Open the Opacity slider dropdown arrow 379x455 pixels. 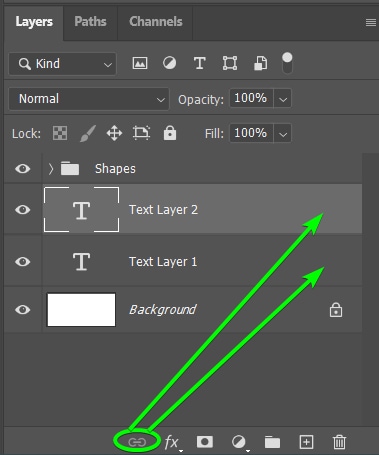[283, 99]
